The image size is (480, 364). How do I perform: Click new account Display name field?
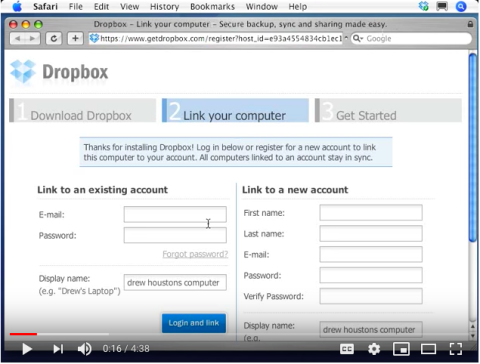371,330
